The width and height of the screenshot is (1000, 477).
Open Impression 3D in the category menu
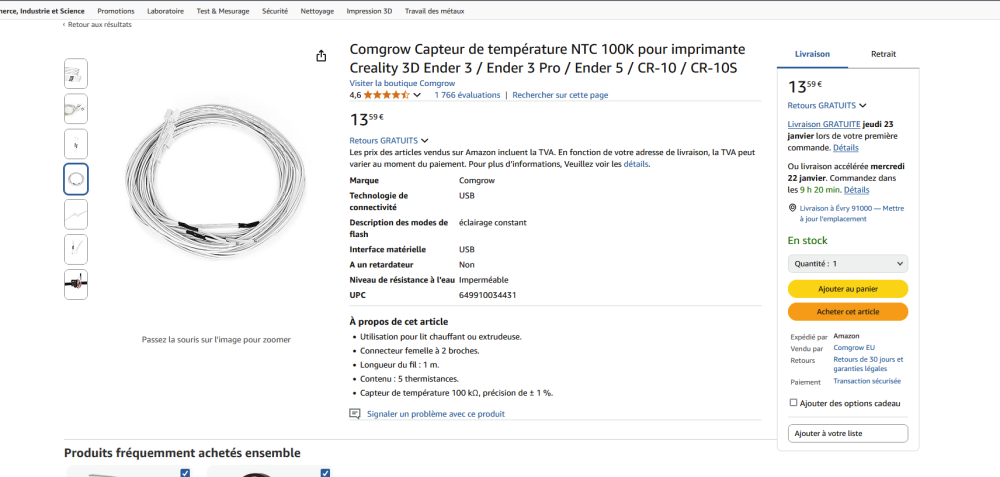(369, 10)
